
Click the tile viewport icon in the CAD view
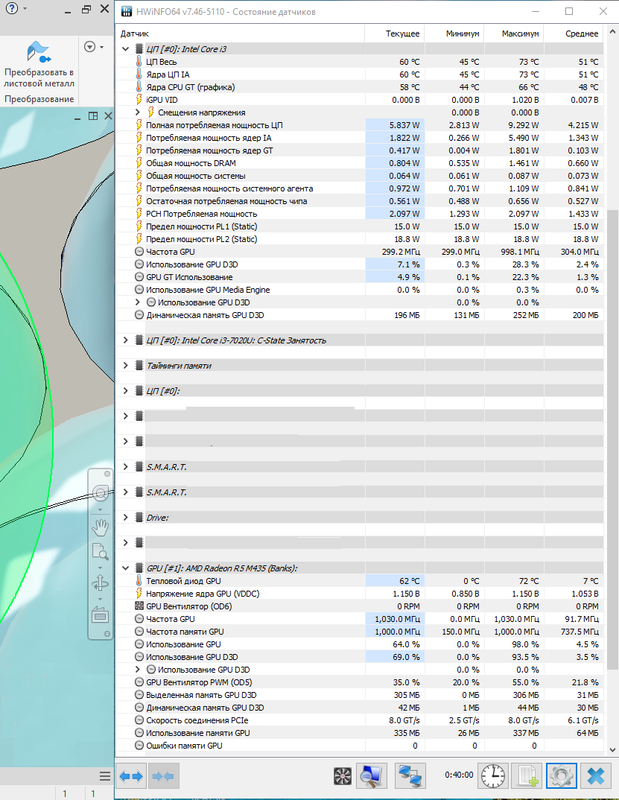(x=93, y=116)
